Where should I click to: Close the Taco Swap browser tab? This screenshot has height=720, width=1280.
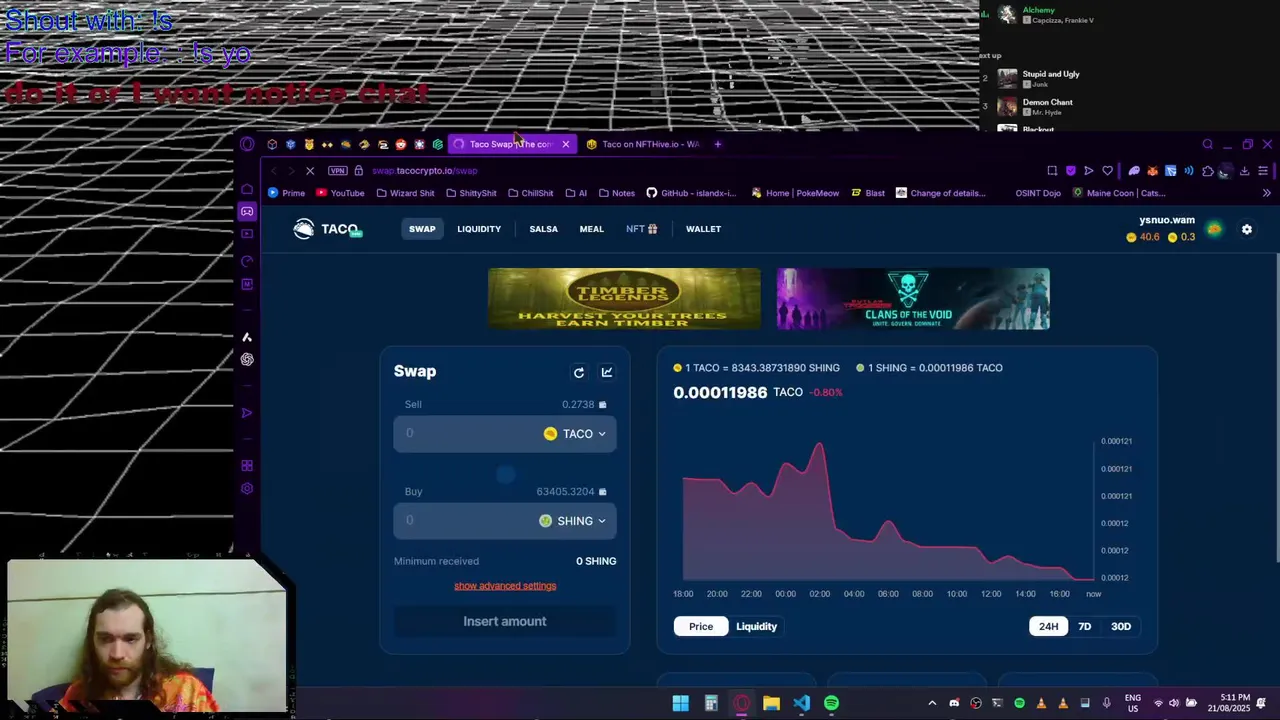[565, 144]
